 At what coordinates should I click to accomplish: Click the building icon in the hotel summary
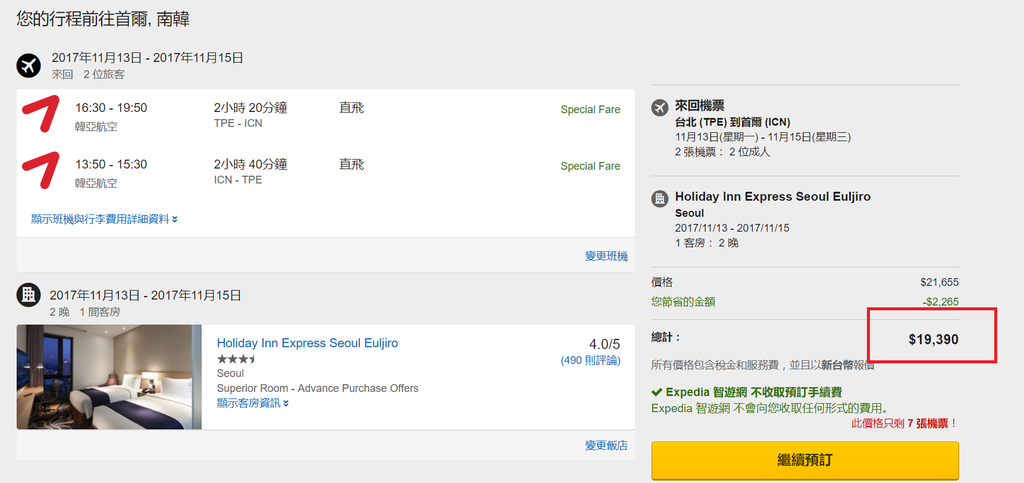pos(660,198)
